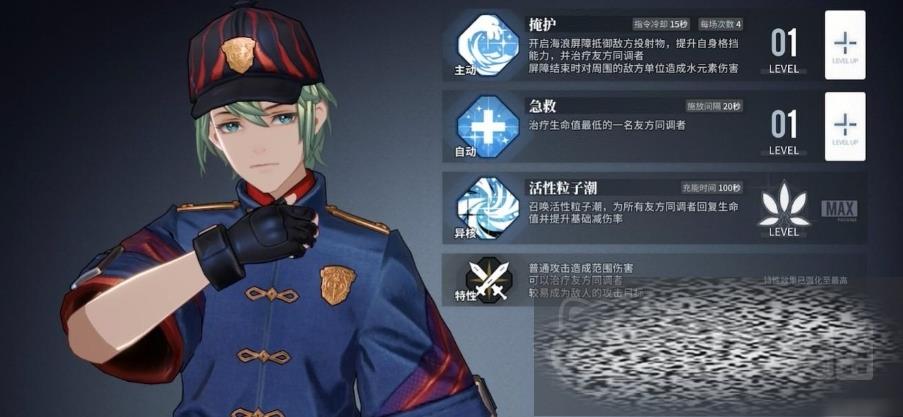Image resolution: width=903 pixels, height=417 pixels.
Task: Select the crossed swords 特性 trait icon
Action: (488, 280)
